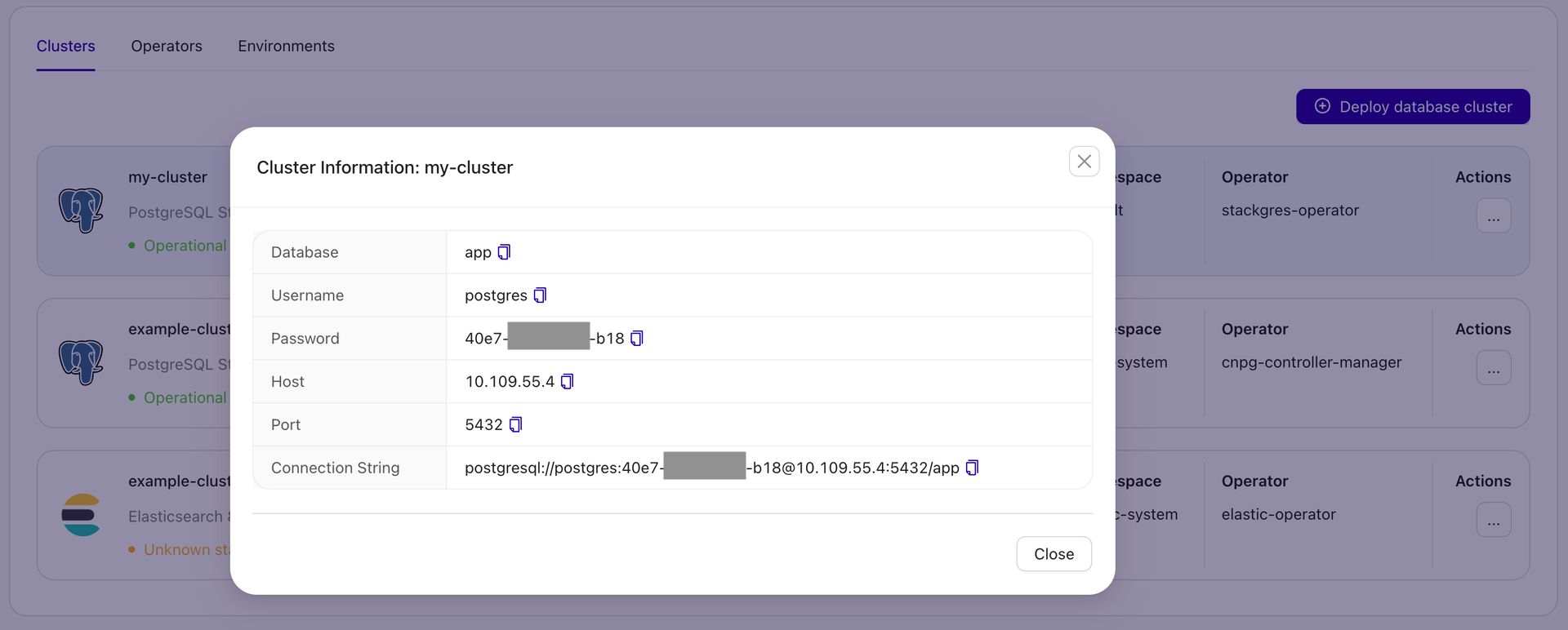Copy the Connection String
This screenshot has width=1568, height=630.
pos(972,468)
